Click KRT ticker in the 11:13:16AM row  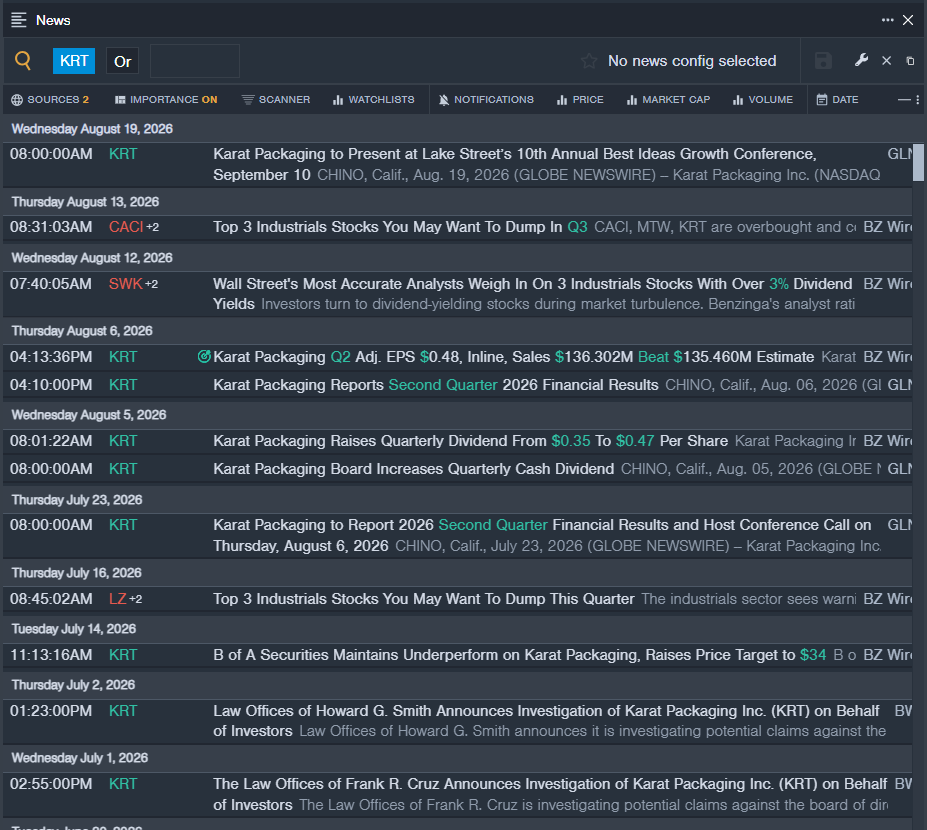tap(123, 655)
